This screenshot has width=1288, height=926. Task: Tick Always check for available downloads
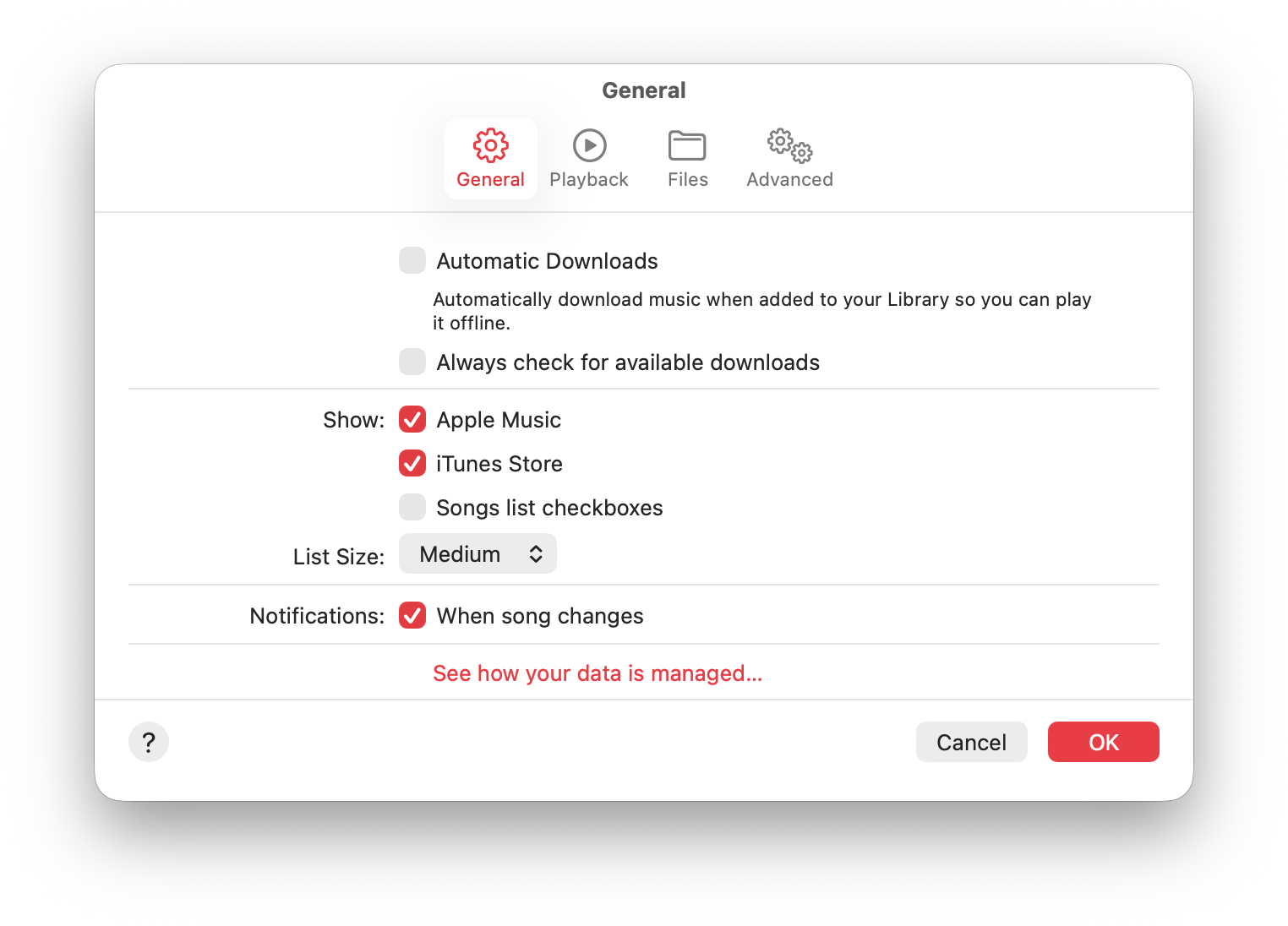click(412, 362)
